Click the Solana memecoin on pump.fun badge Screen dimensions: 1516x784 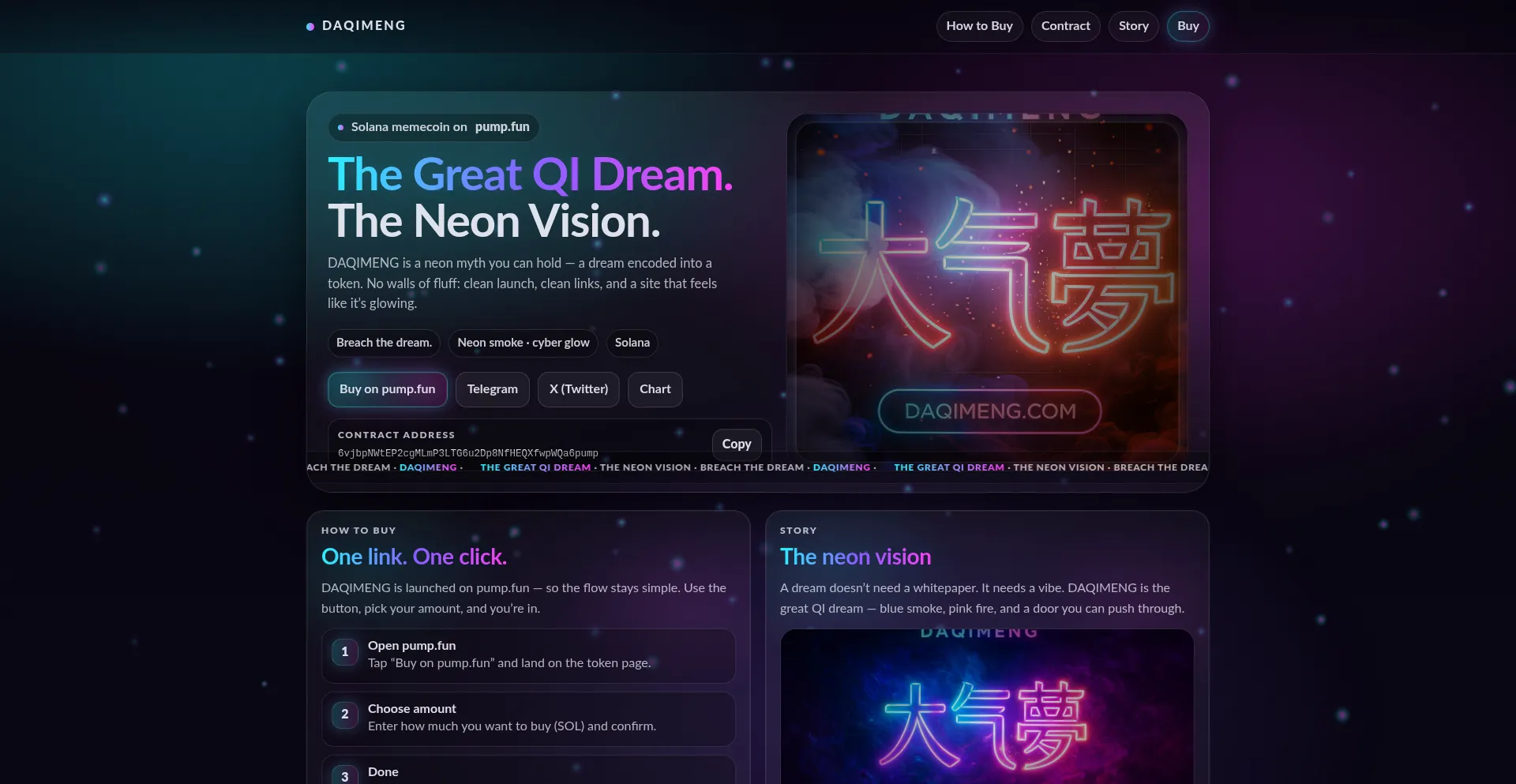[x=433, y=127]
